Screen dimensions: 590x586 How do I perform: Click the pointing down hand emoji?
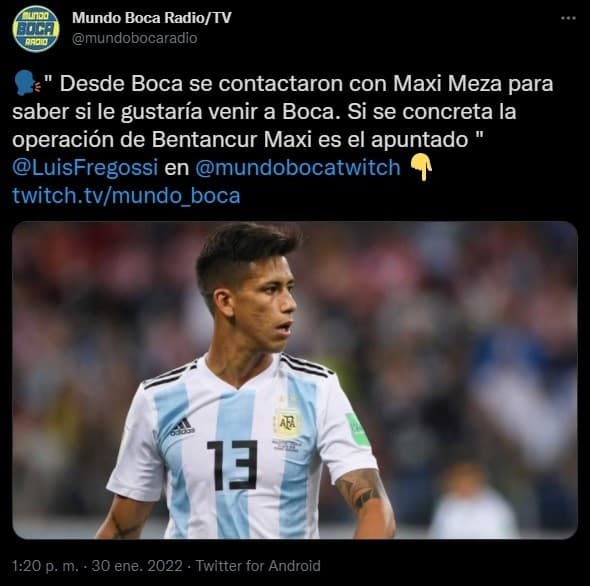click(x=421, y=168)
